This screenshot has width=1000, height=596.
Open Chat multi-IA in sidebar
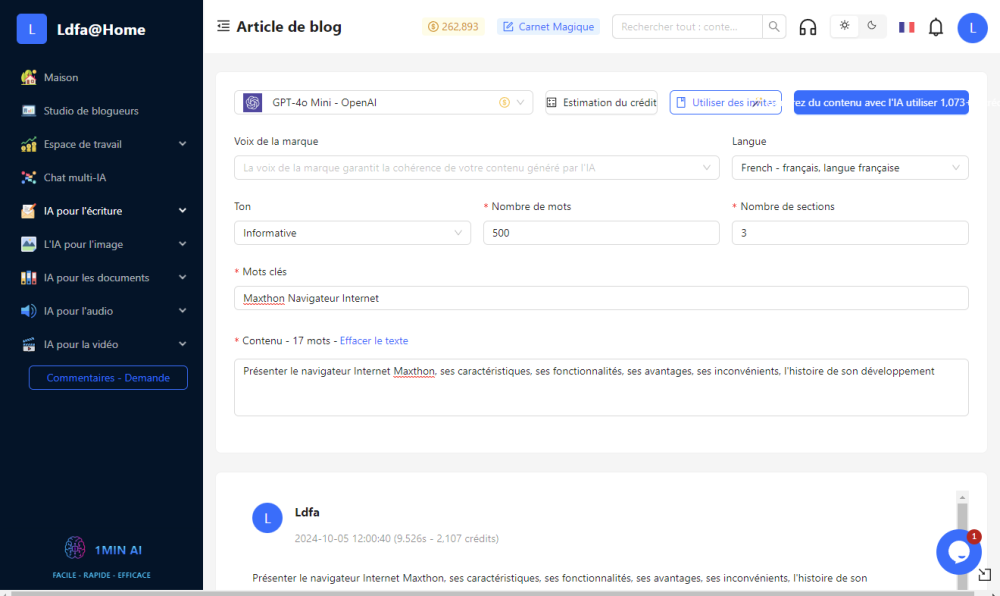[x=75, y=178]
